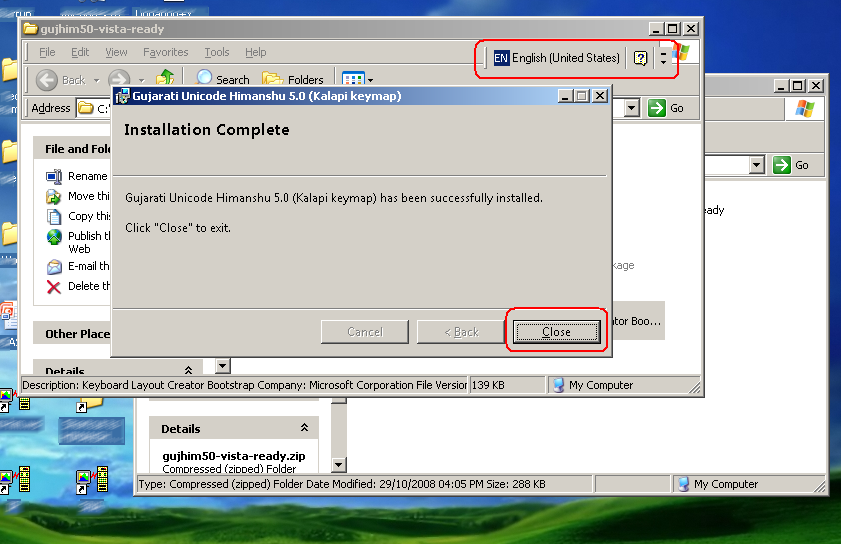Close the installer dialog with title X
This screenshot has width=841, height=544.
pos(600,96)
